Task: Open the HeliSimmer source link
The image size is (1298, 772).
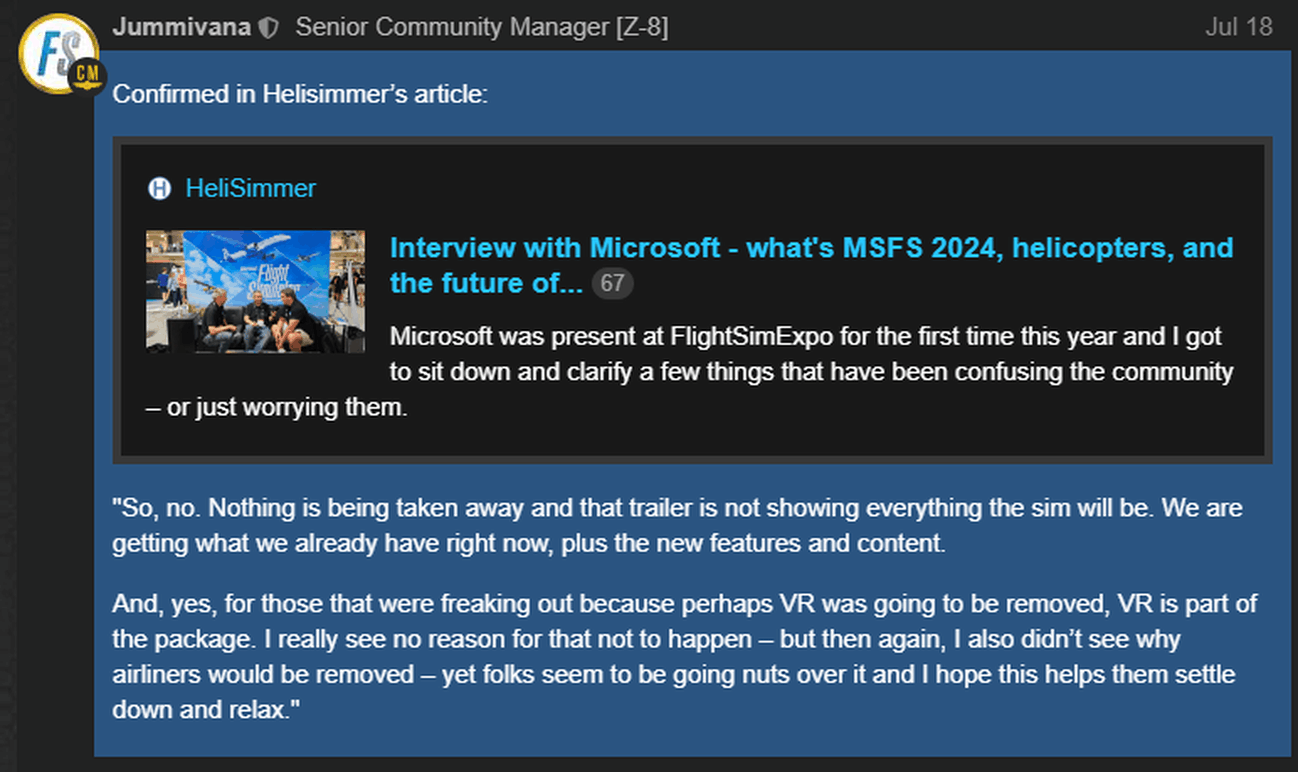Action: click(250, 188)
